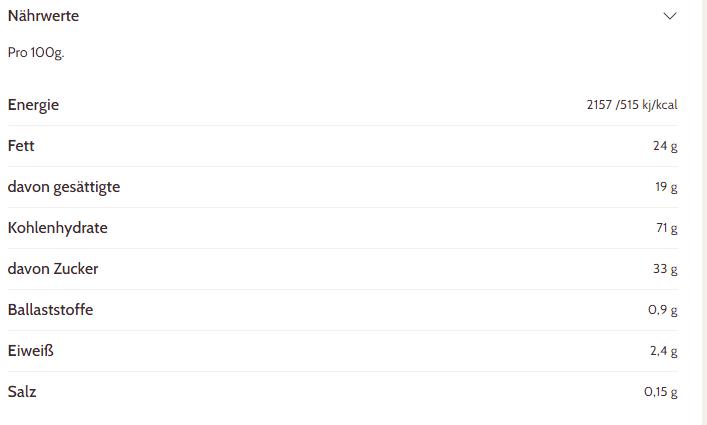Click the beige strip at the right edge
Viewport: 707px width, 425px height.
coord(701,212)
